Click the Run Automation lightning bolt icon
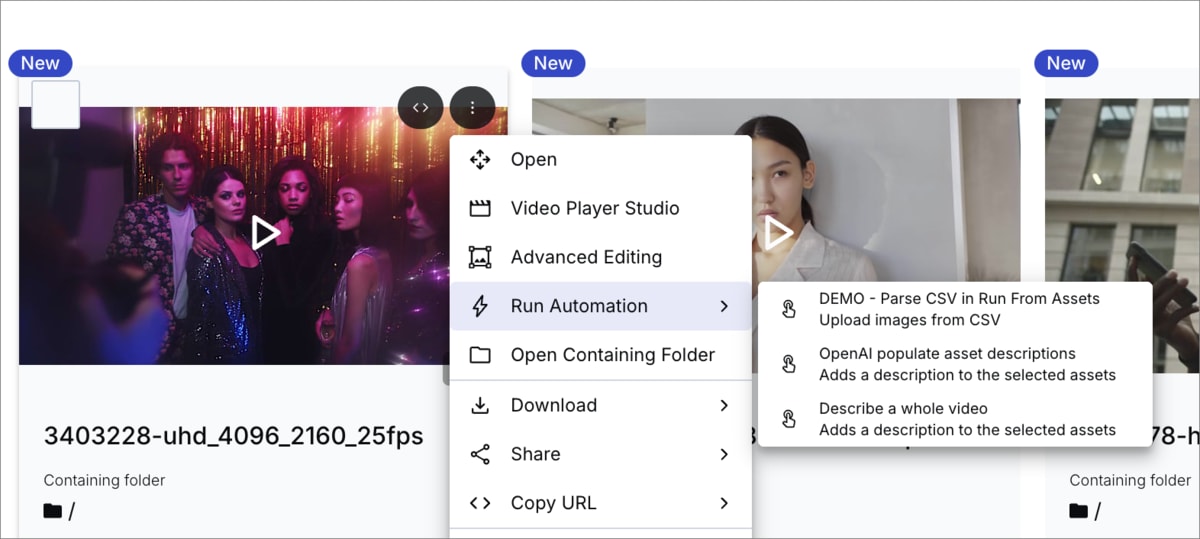The image size is (1200, 539). (x=480, y=306)
